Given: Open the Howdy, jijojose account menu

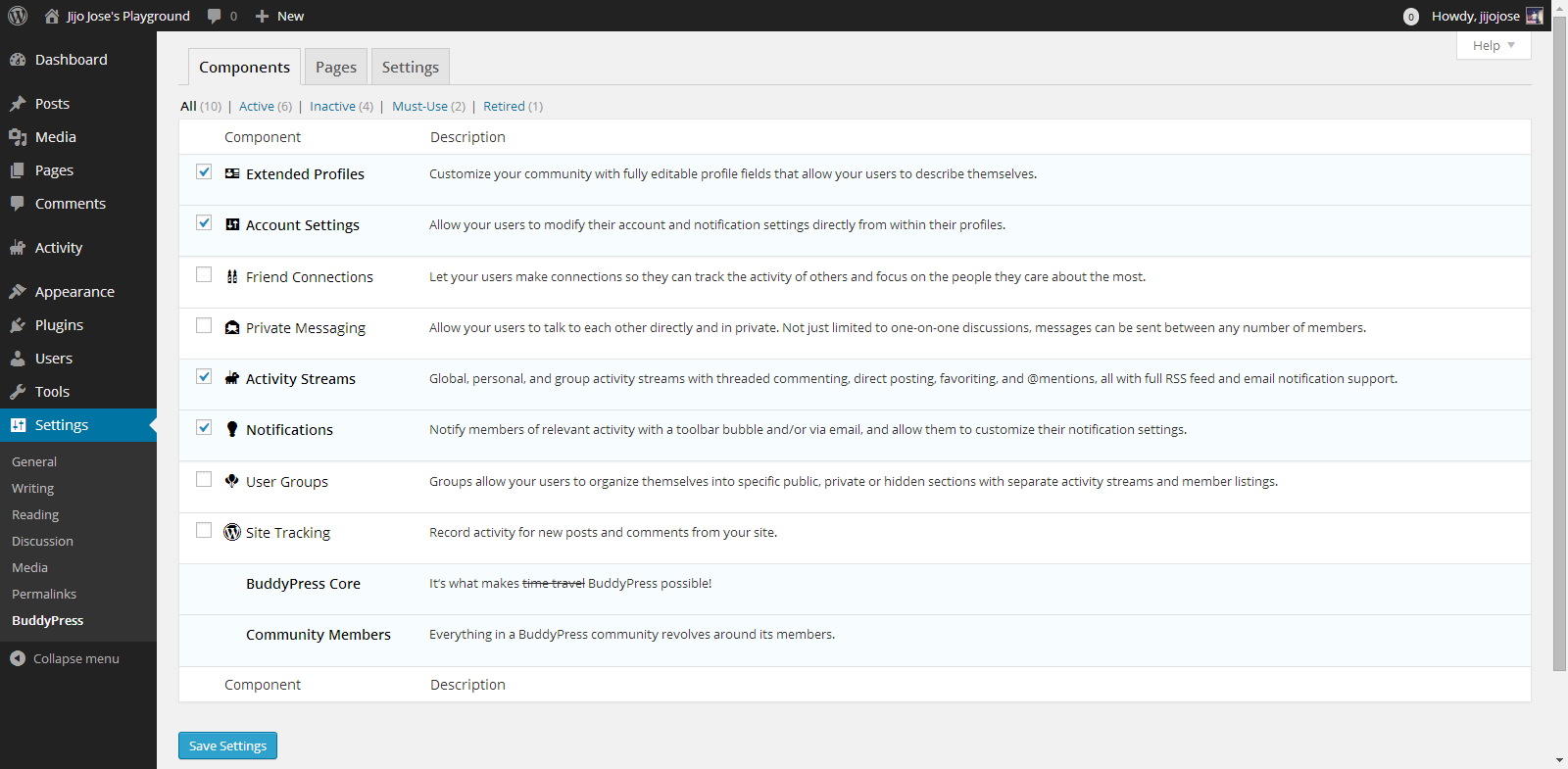Looking at the screenshot, I should point(1475,16).
